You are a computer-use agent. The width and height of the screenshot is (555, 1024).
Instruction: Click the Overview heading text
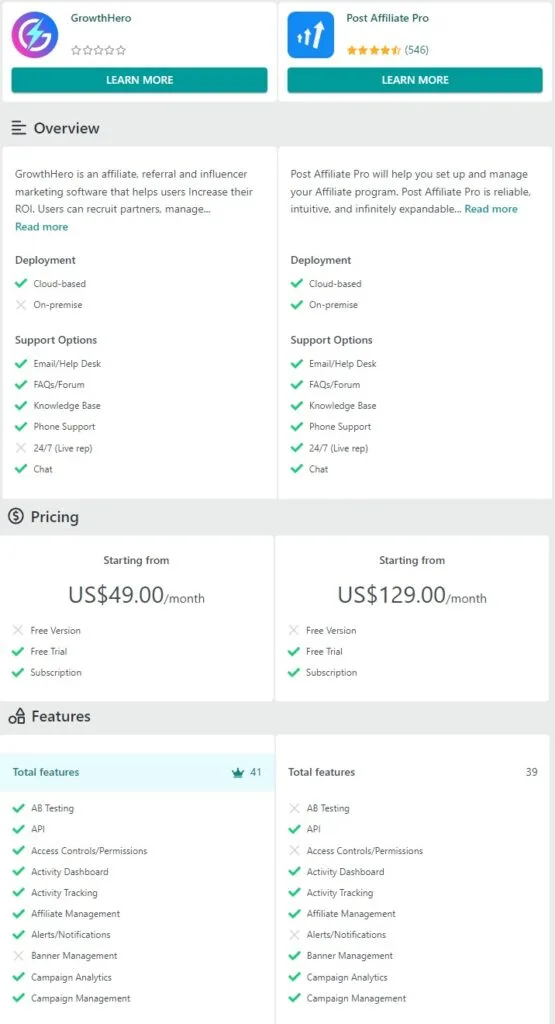[67, 128]
